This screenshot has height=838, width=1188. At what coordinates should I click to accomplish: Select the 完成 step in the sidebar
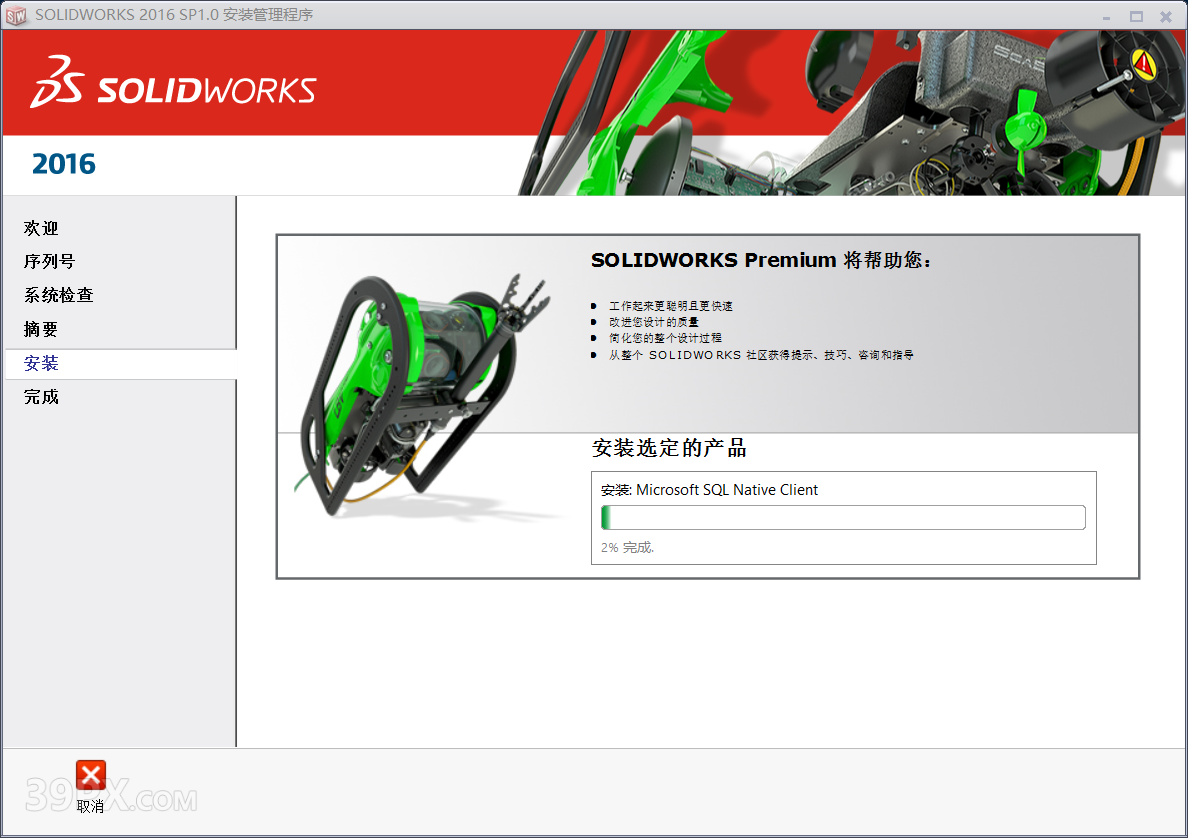coord(40,397)
